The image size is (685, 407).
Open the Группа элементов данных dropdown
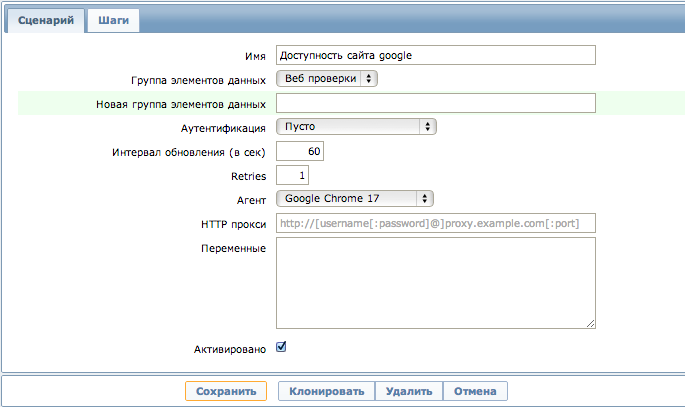click(x=327, y=79)
